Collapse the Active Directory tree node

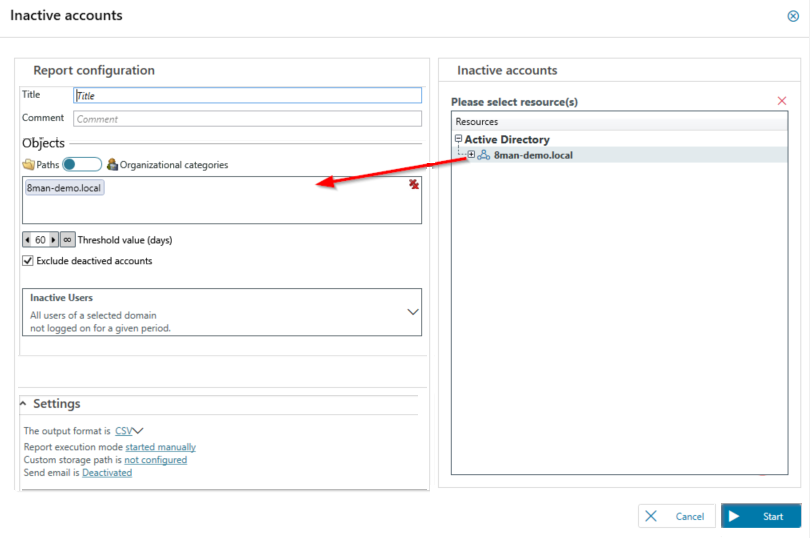(x=458, y=140)
